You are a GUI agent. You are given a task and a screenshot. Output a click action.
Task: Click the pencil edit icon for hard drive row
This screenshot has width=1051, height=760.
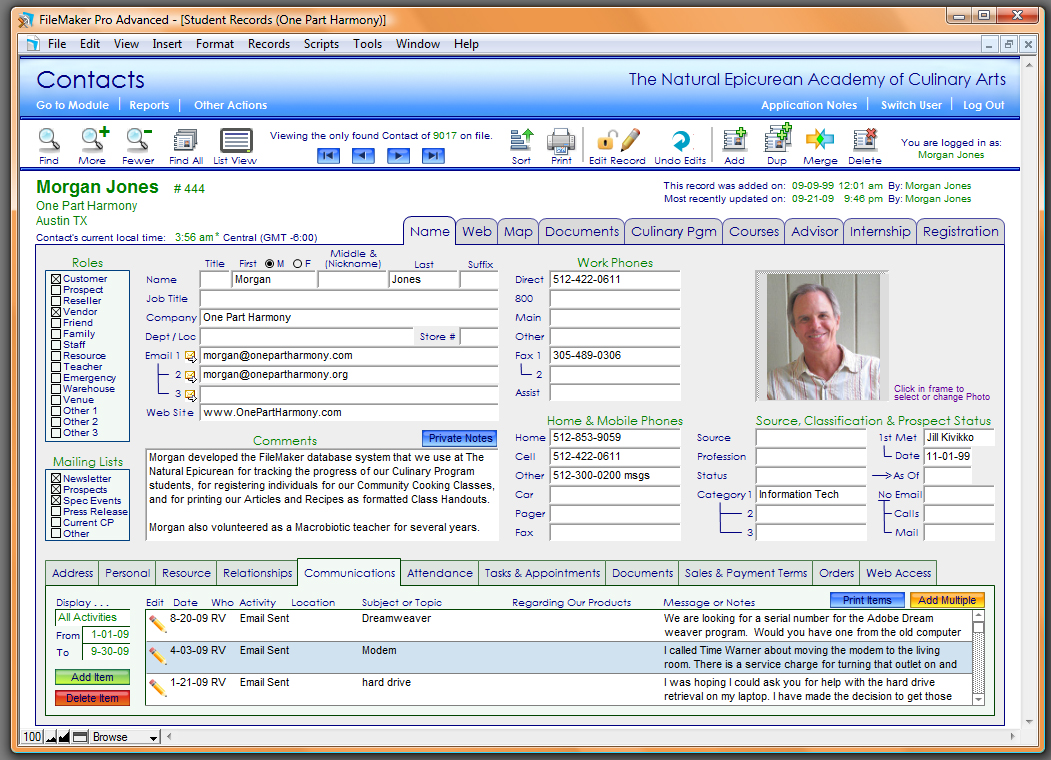pyautogui.click(x=158, y=688)
